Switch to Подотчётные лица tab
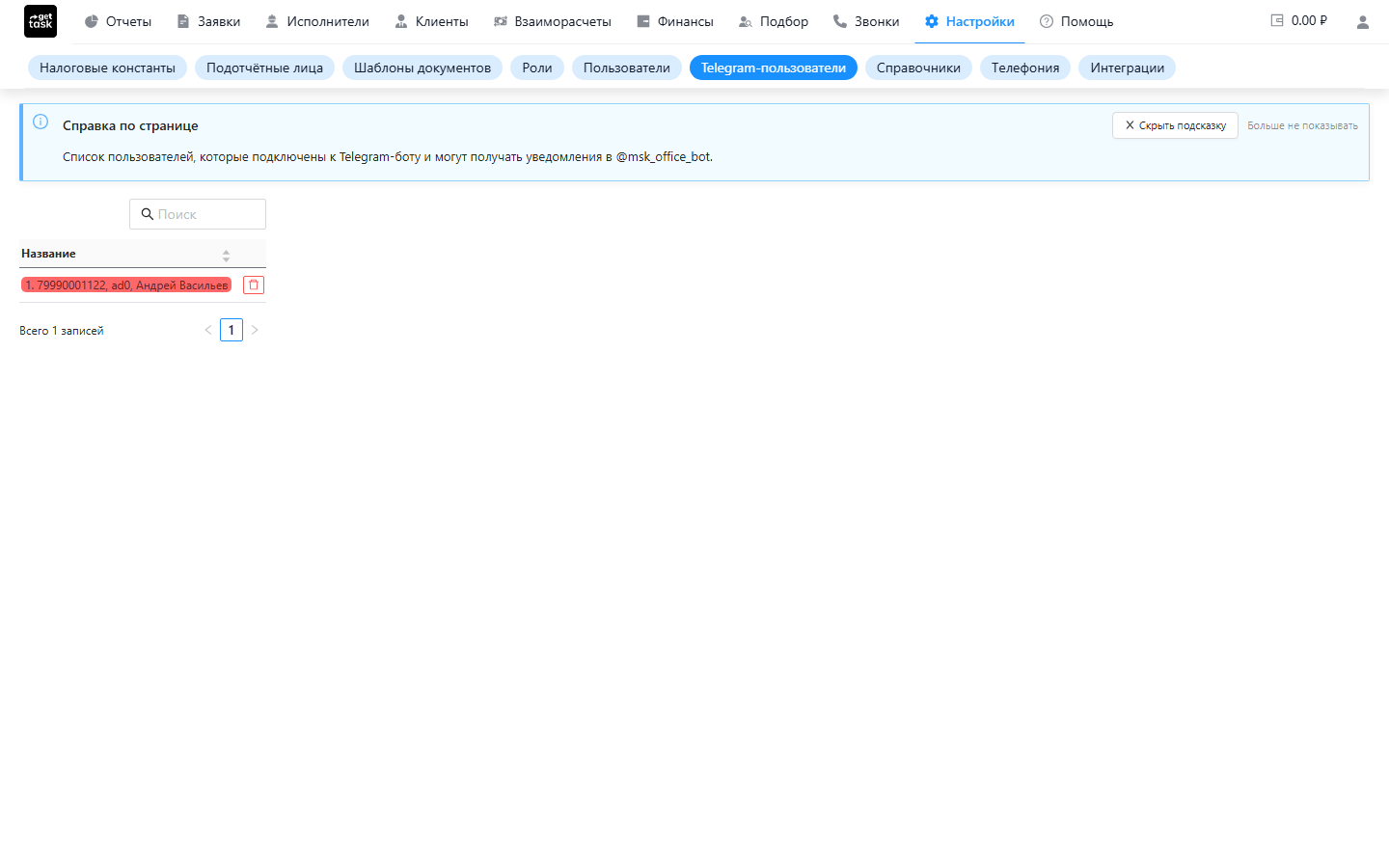This screenshot has width=1389, height=868. click(264, 68)
